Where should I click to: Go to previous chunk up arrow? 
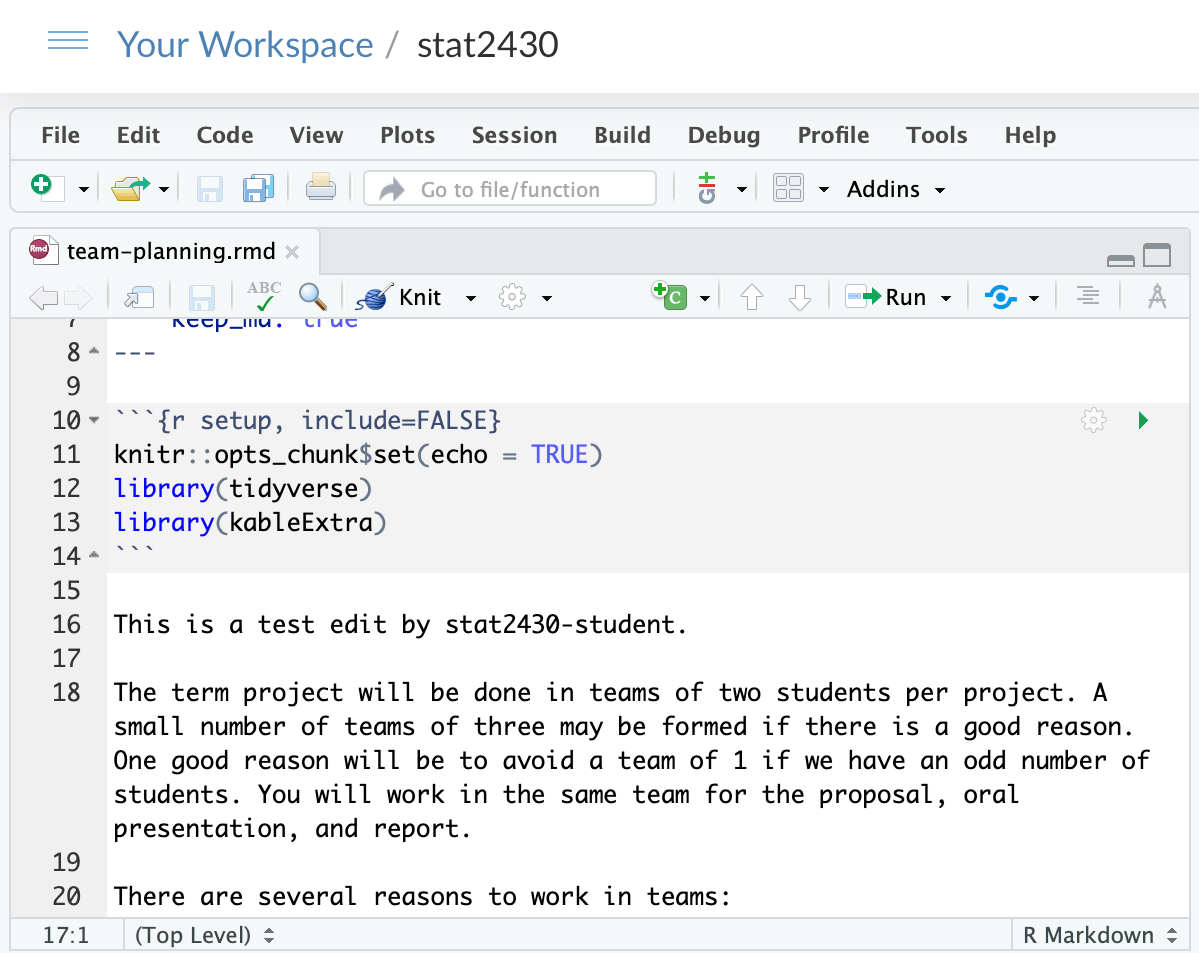(x=752, y=297)
